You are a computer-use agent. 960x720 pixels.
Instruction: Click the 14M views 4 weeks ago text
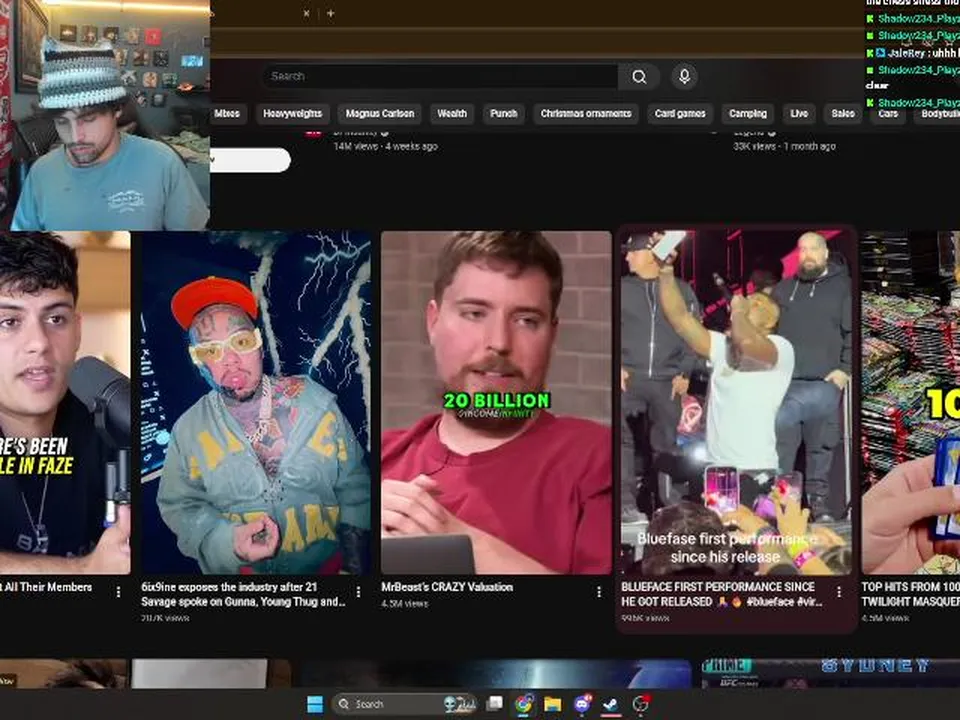[385, 146]
